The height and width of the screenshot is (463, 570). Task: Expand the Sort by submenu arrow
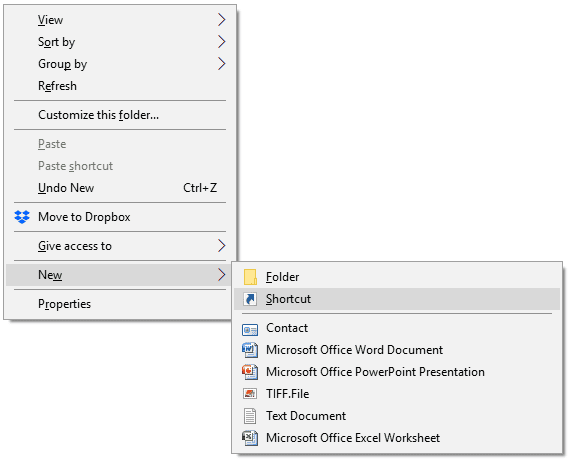click(221, 42)
